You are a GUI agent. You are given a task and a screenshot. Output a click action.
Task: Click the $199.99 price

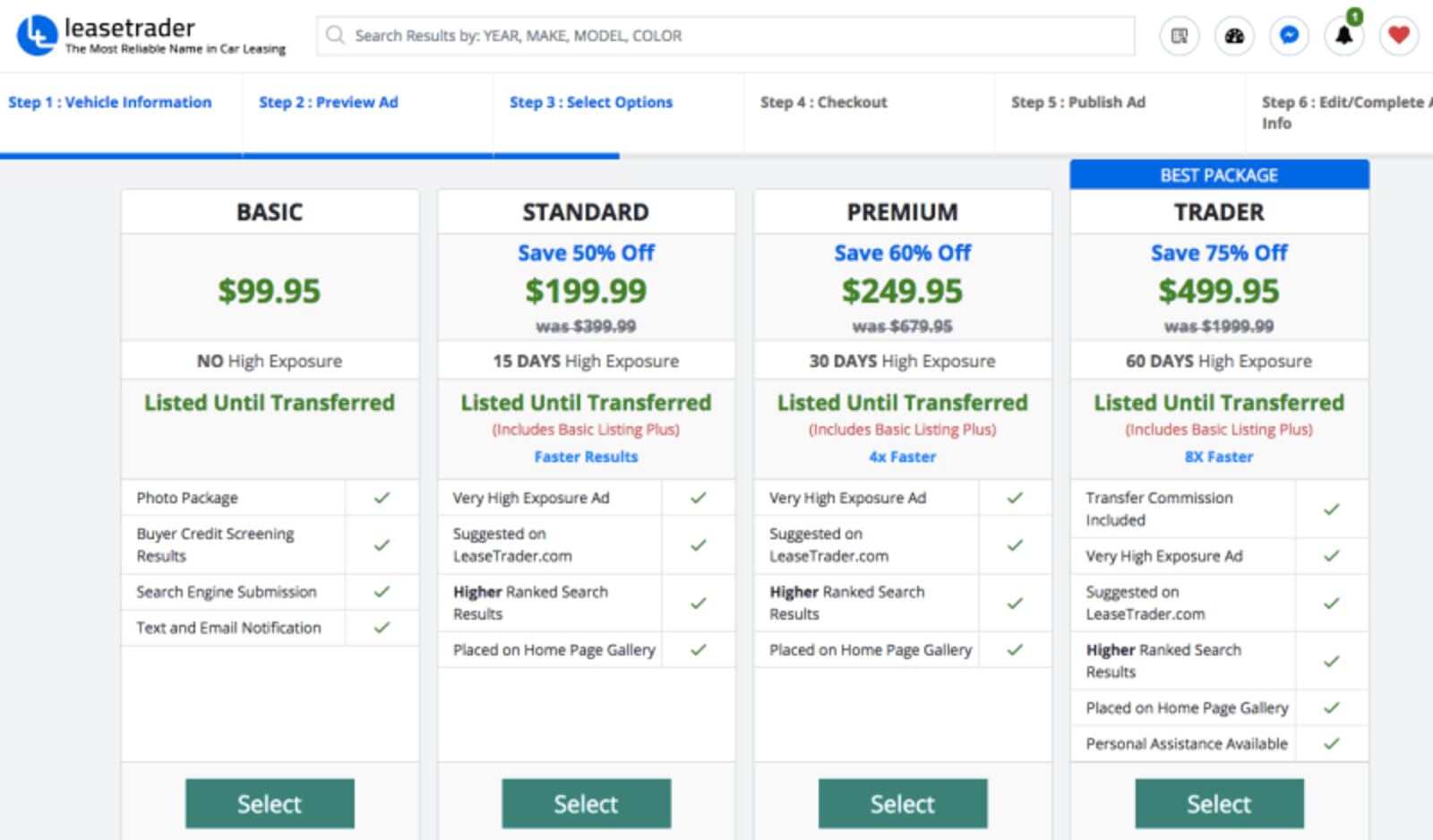coord(586,291)
